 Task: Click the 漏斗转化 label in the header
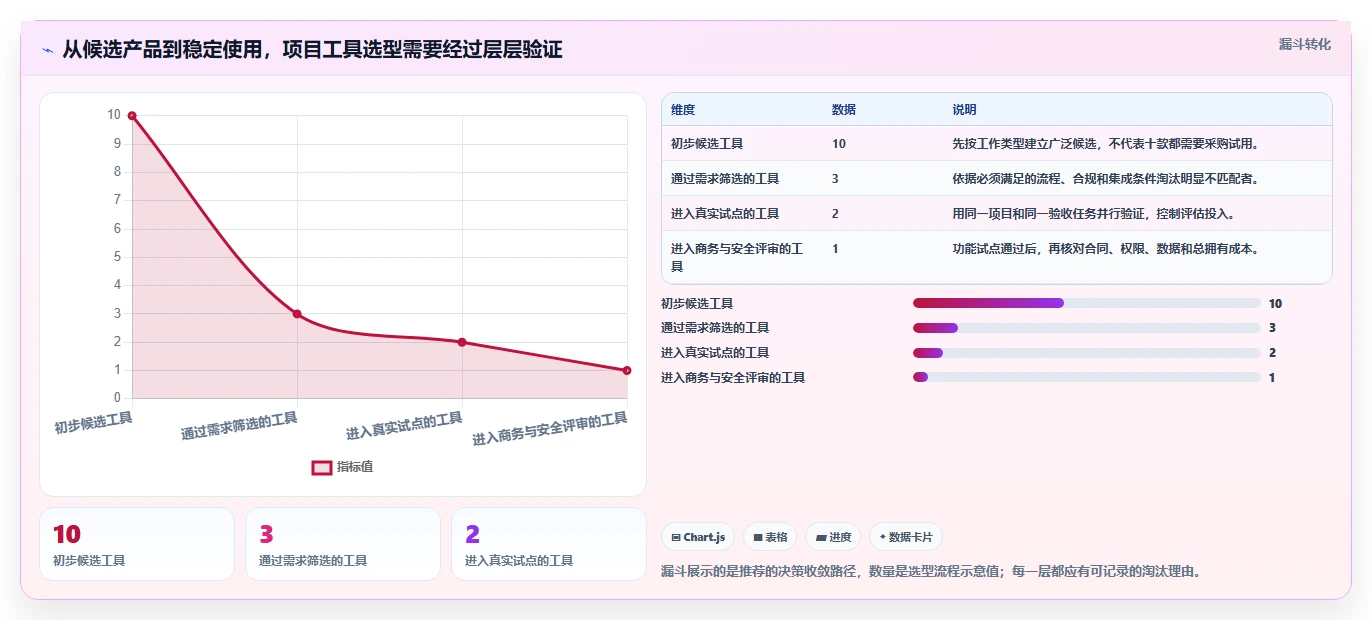[x=1305, y=44]
